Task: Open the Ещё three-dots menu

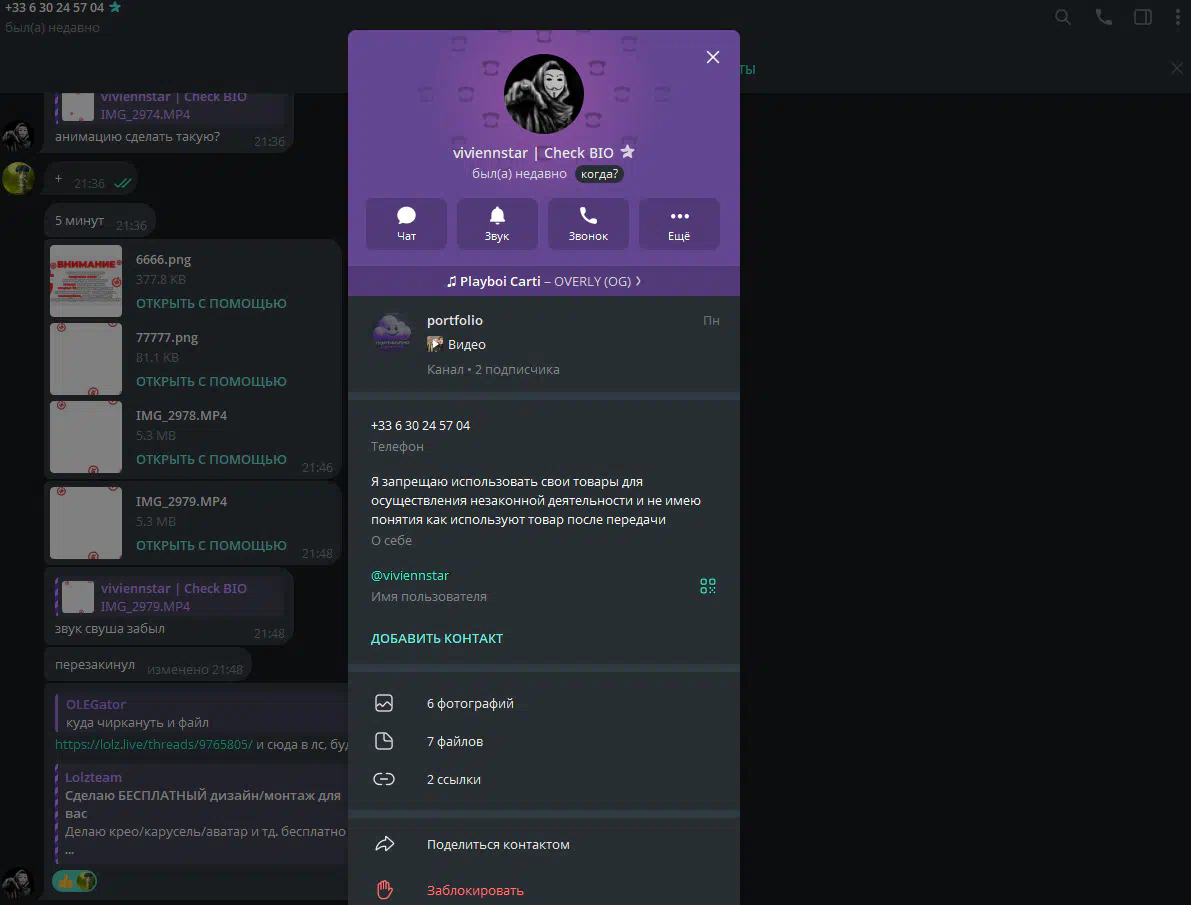Action: point(679,224)
